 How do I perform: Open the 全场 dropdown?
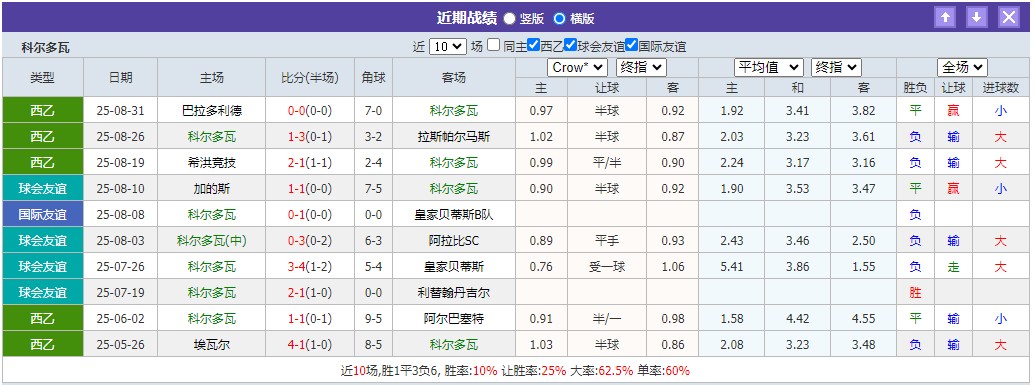[x=962, y=67]
